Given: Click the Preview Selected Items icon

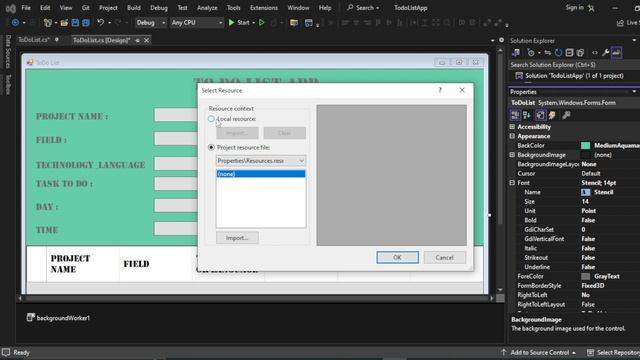Looking at the screenshot, I should pyautogui.click(x=617, y=53).
